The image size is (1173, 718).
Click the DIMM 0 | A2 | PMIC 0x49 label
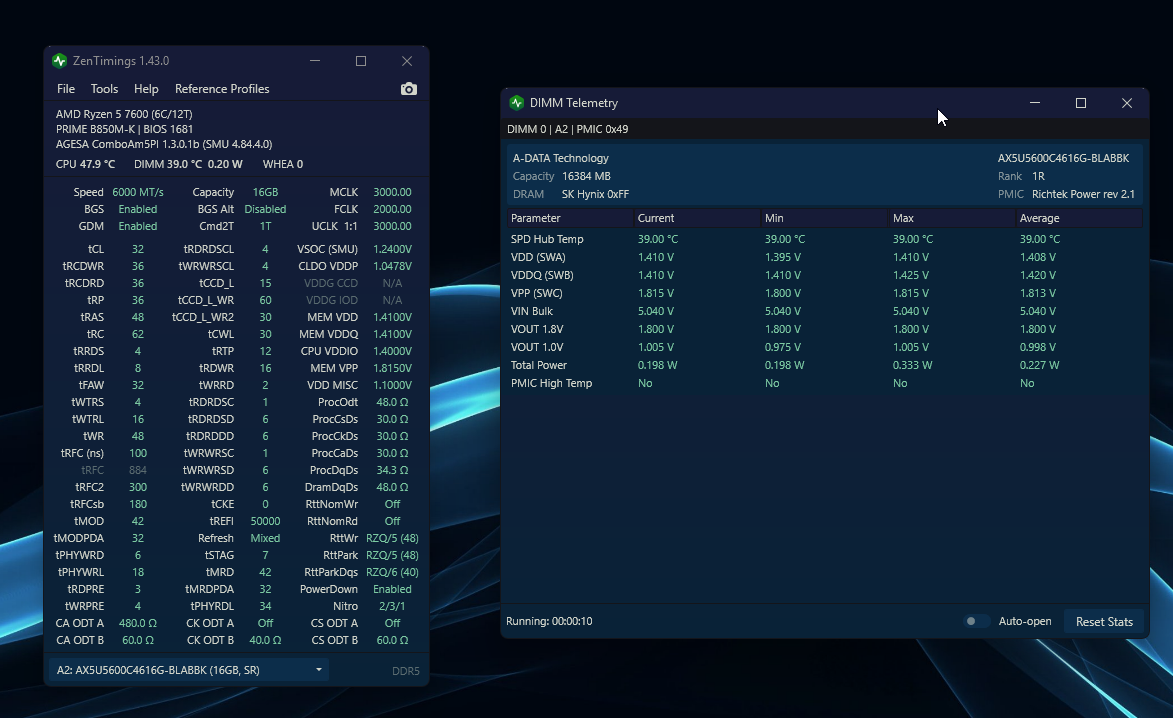click(x=567, y=129)
